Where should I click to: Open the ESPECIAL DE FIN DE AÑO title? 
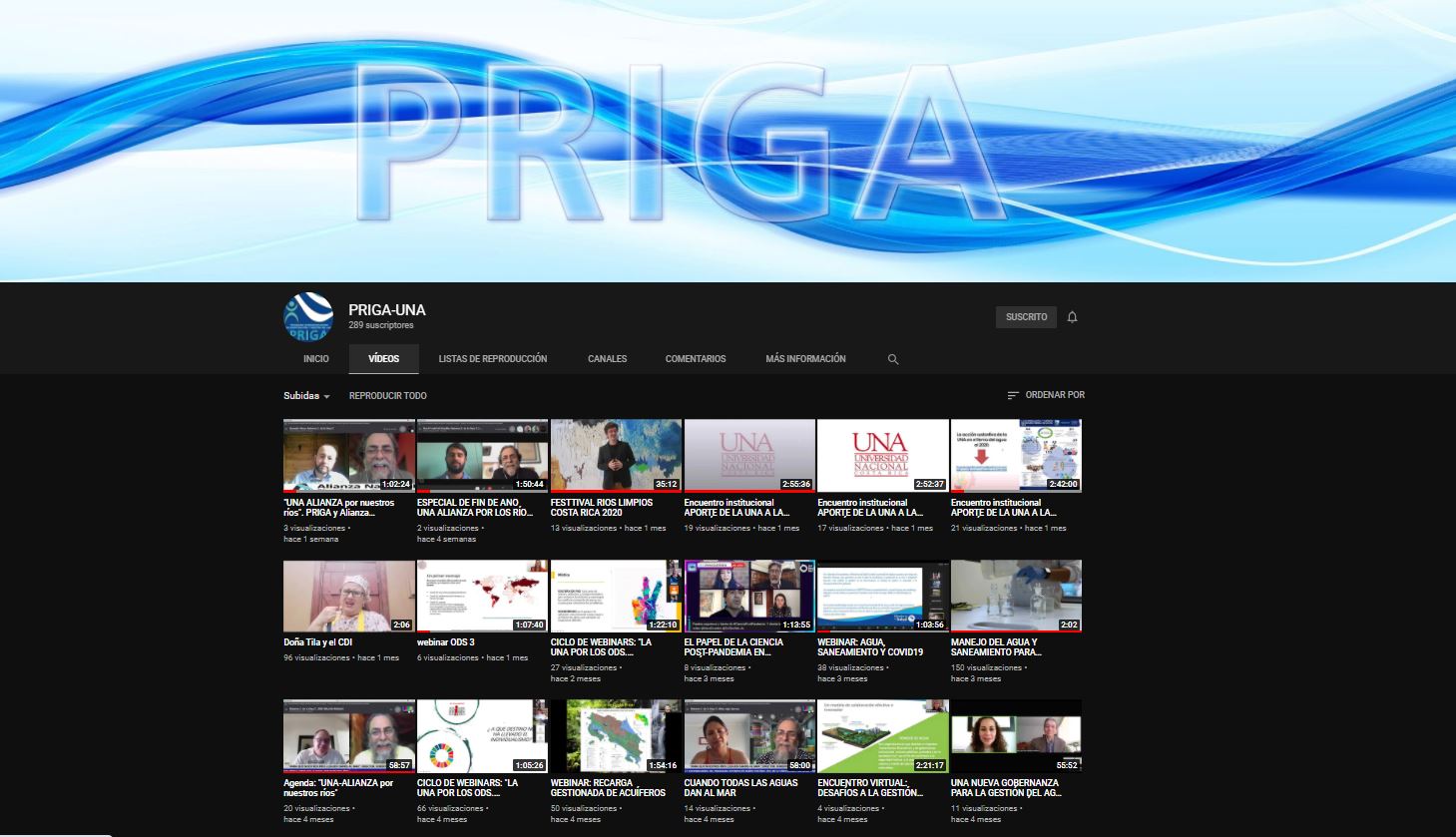(476, 508)
